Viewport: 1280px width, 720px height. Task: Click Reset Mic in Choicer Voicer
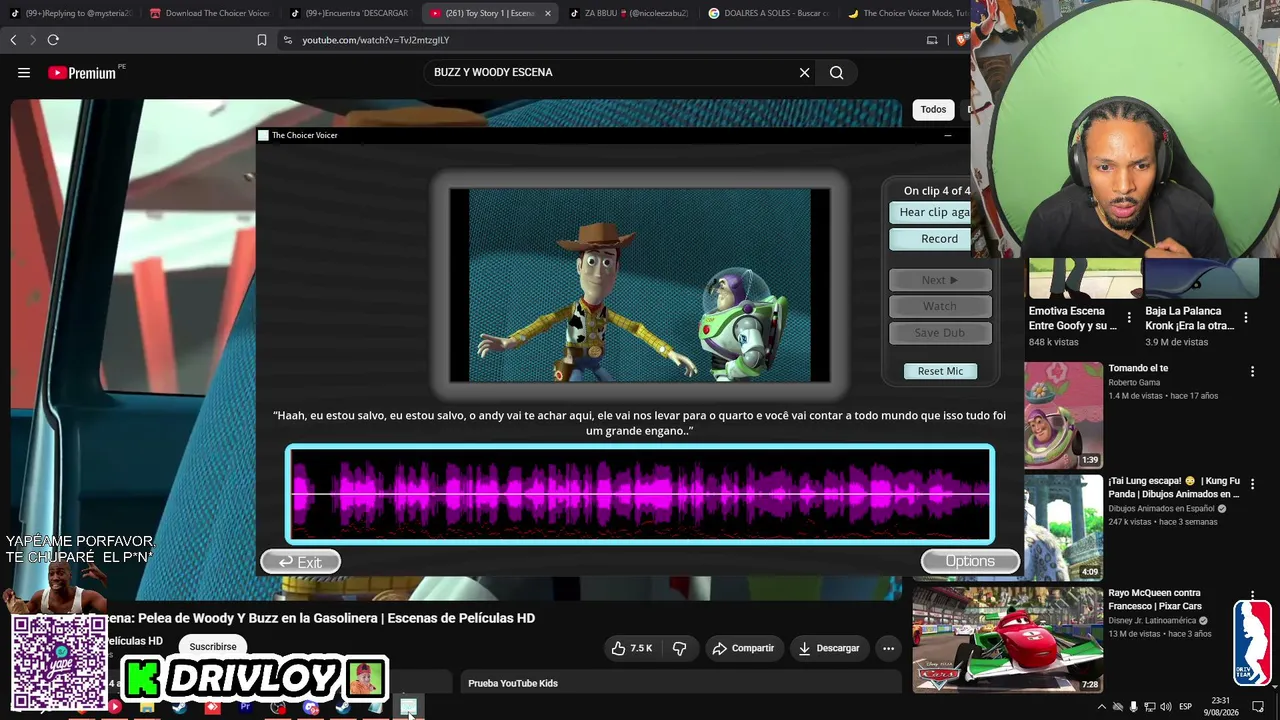tap(941, 371)
